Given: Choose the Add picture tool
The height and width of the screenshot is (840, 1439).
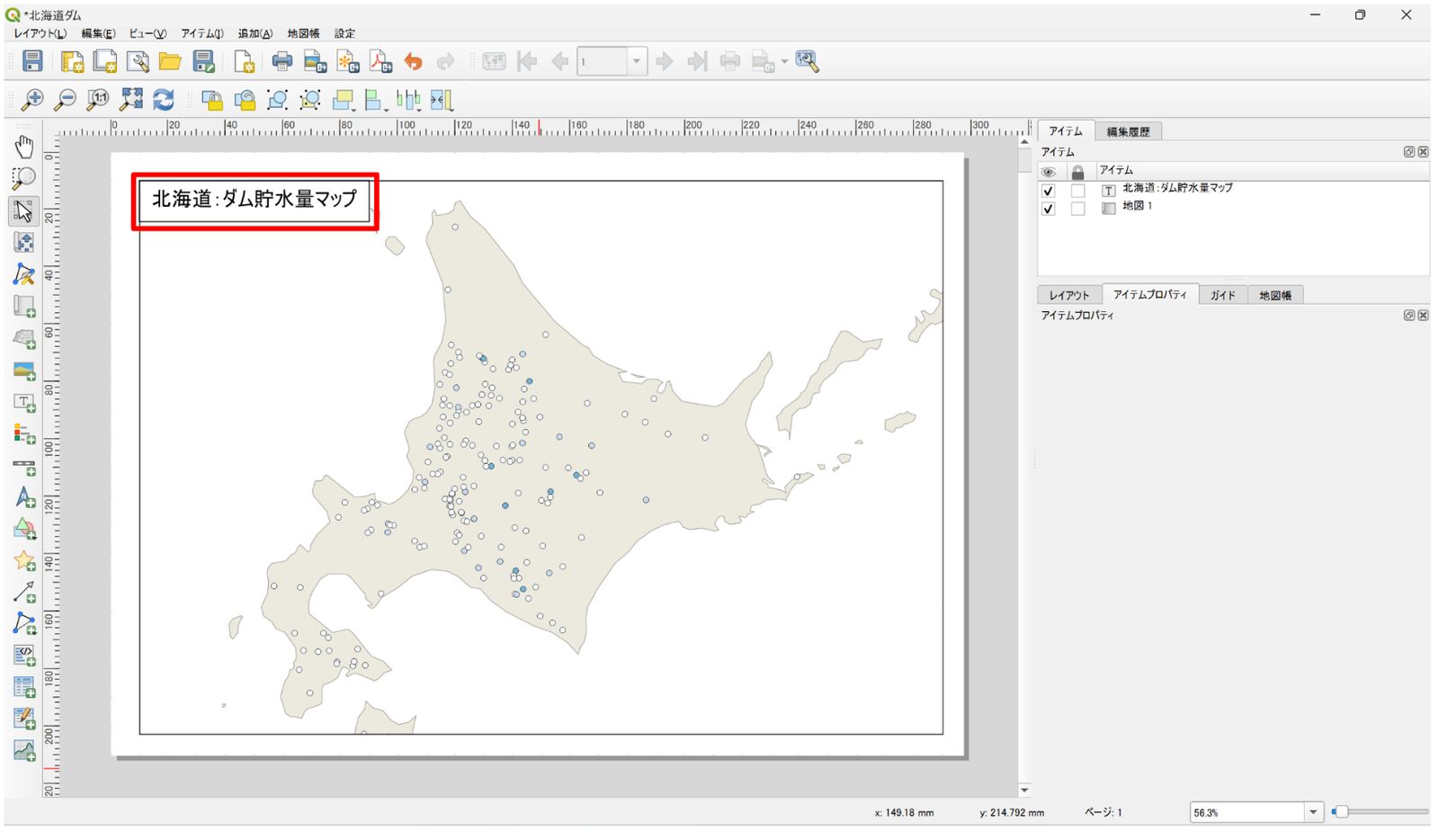Looking at the screenshot, I should coord(24,370).
